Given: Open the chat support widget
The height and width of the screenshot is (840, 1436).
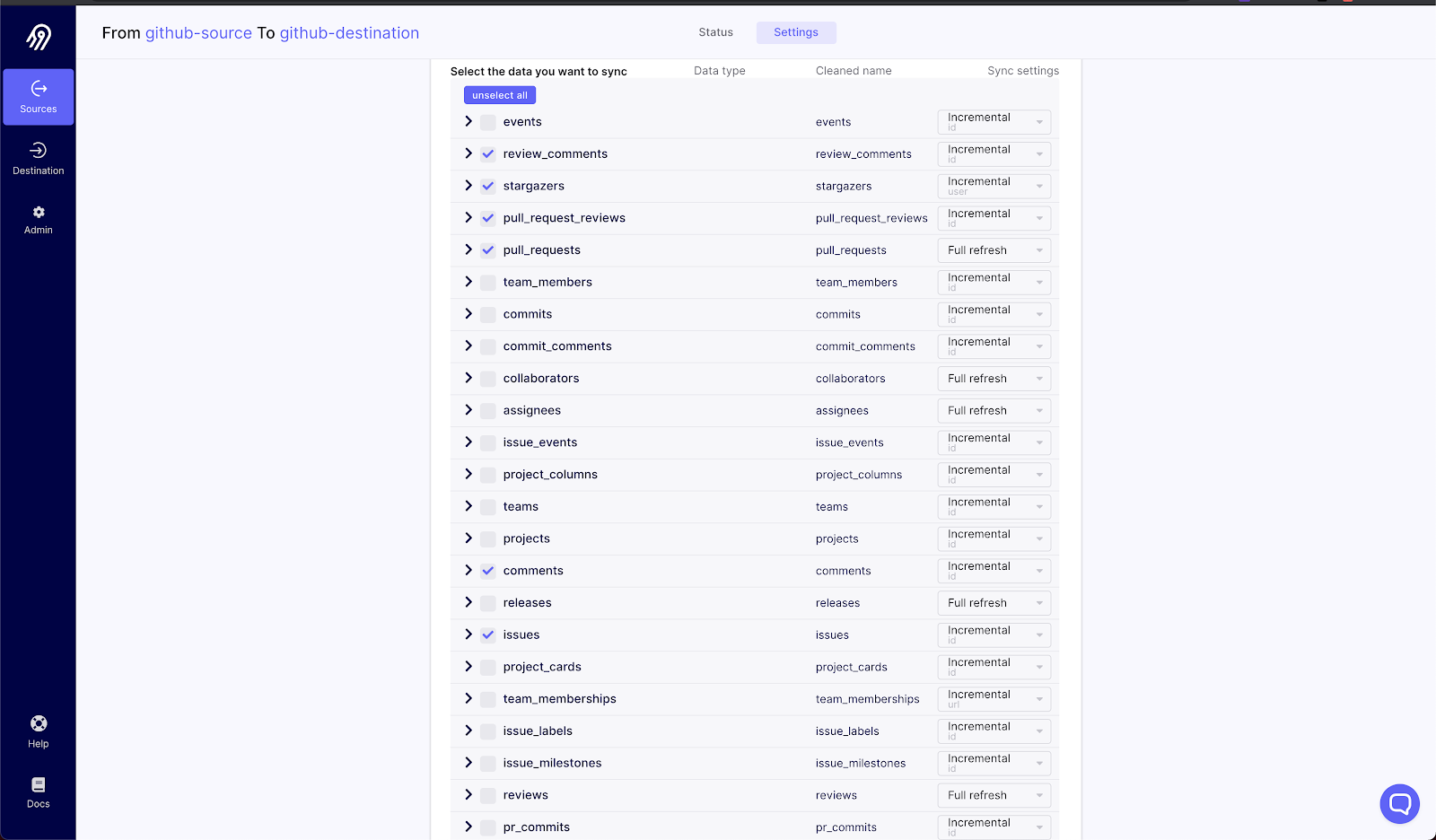Looking at the screenshot, I should pos(1398,803).
